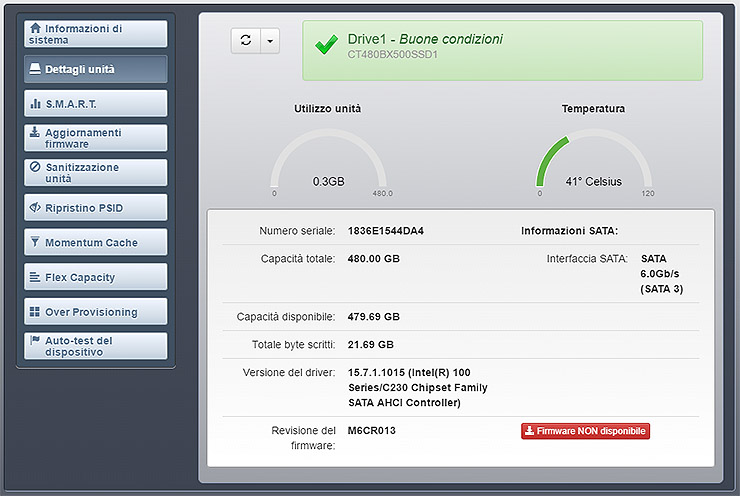
Task: Open the Dettagli unità section
Action: [96, 69]
